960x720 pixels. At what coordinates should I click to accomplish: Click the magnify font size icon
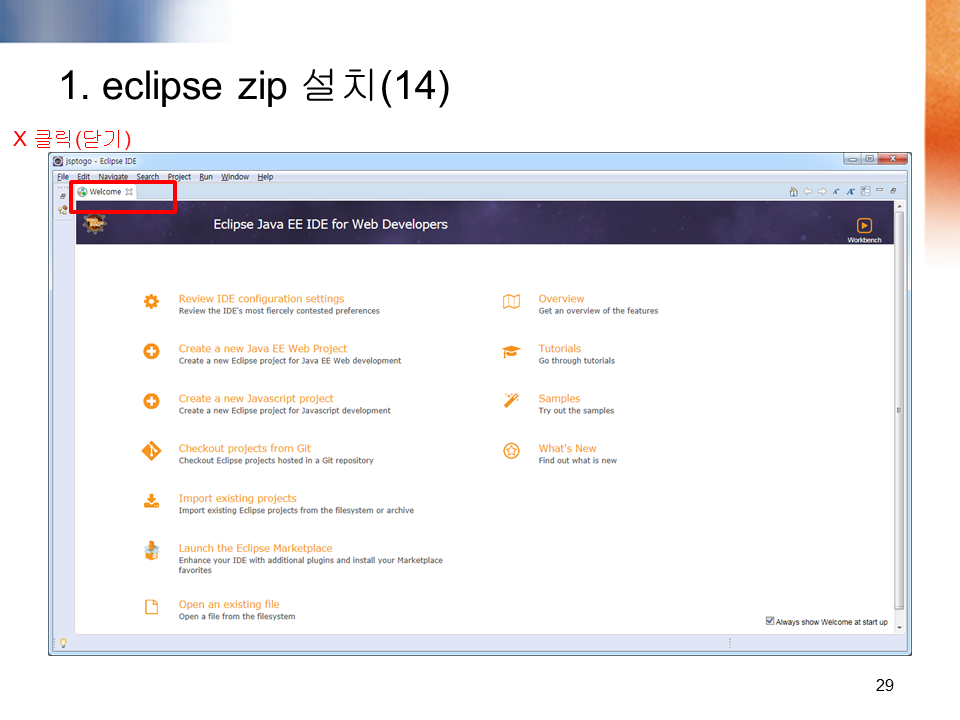tap(850, 192)
